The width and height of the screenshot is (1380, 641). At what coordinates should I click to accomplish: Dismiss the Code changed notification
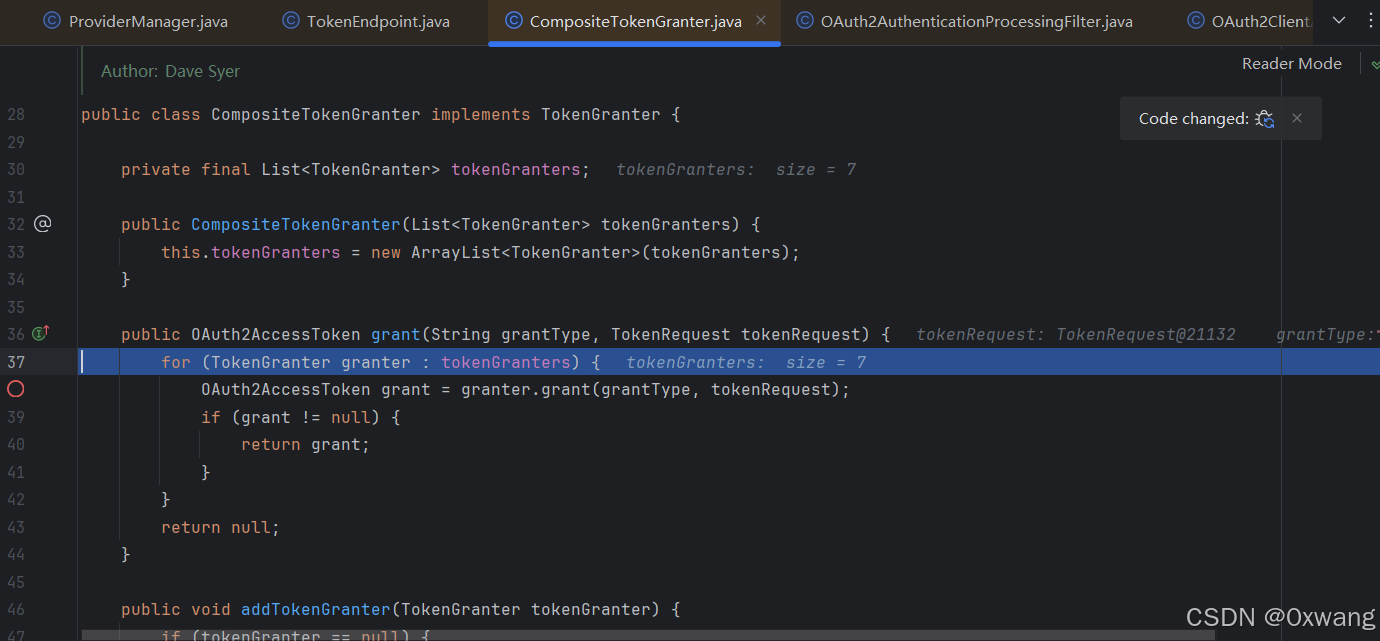[x=1297, y=118]
